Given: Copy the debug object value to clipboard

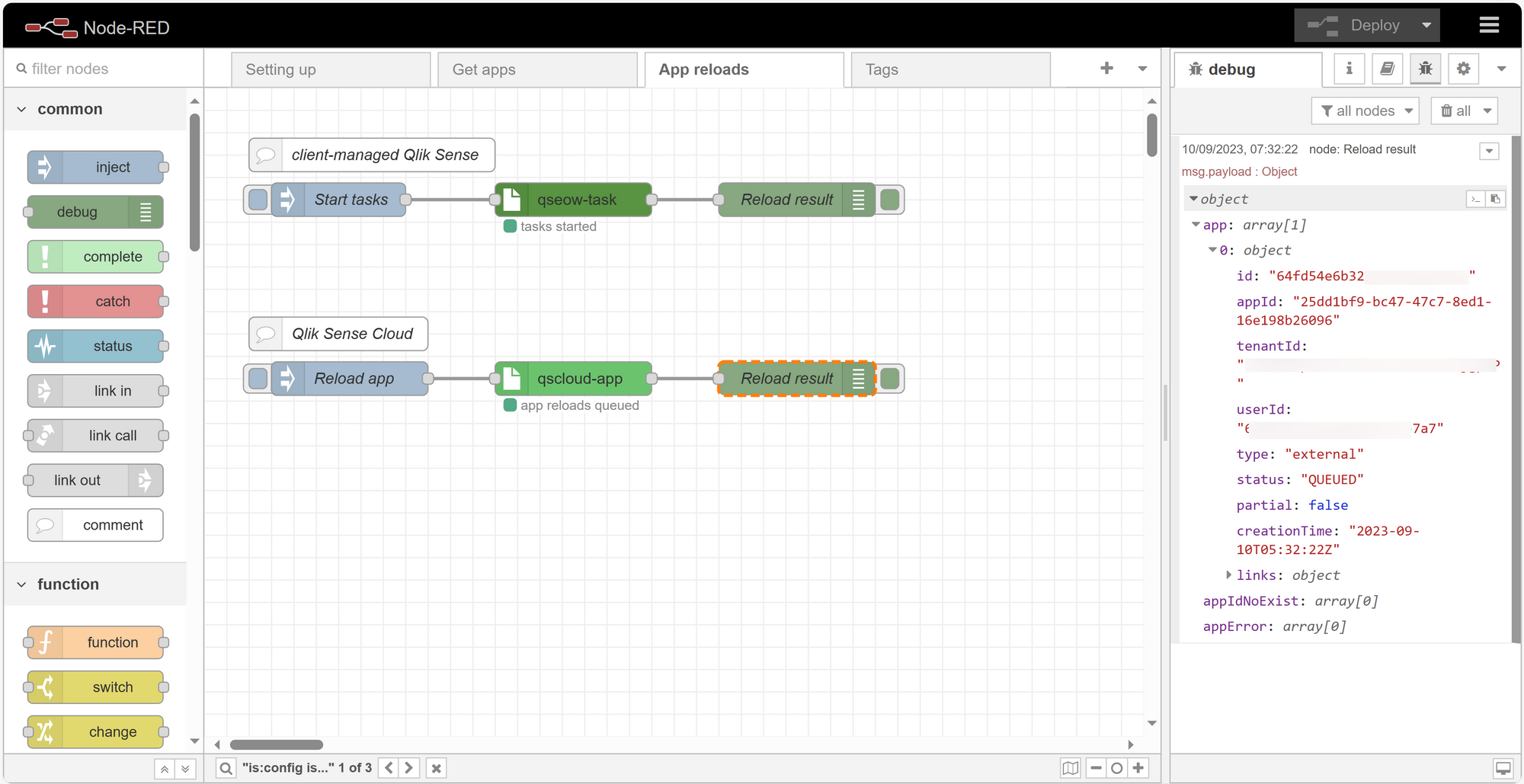Looking at the screenshot, I should (x=1496, y=199).
